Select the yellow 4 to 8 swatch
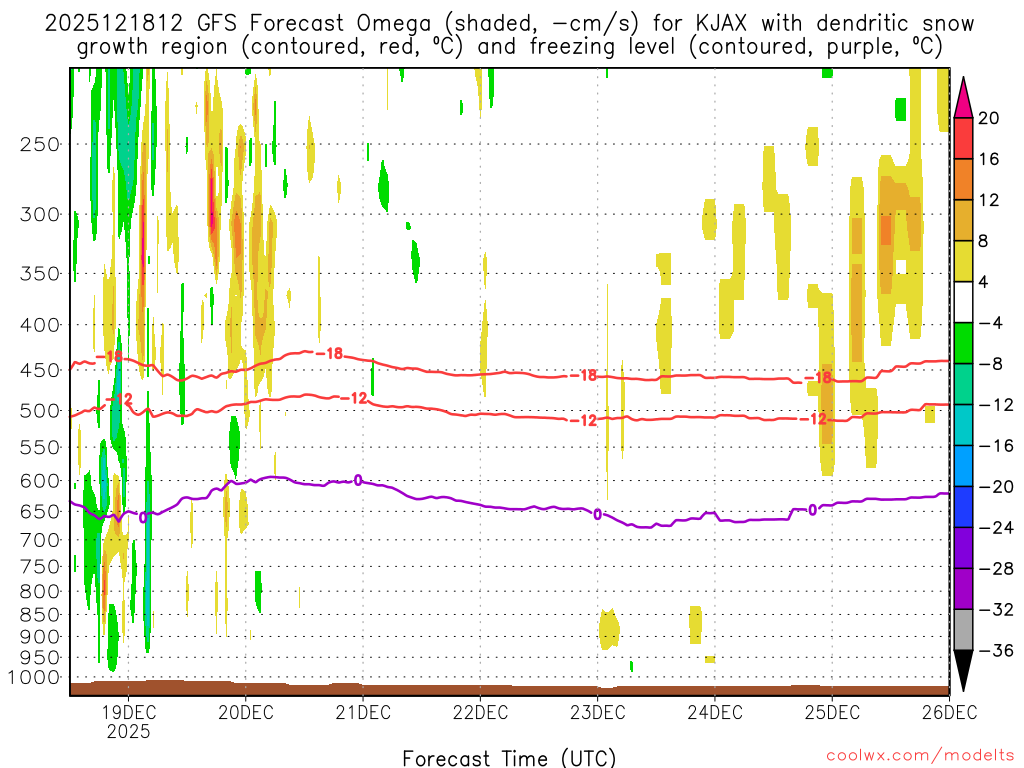 963,261
